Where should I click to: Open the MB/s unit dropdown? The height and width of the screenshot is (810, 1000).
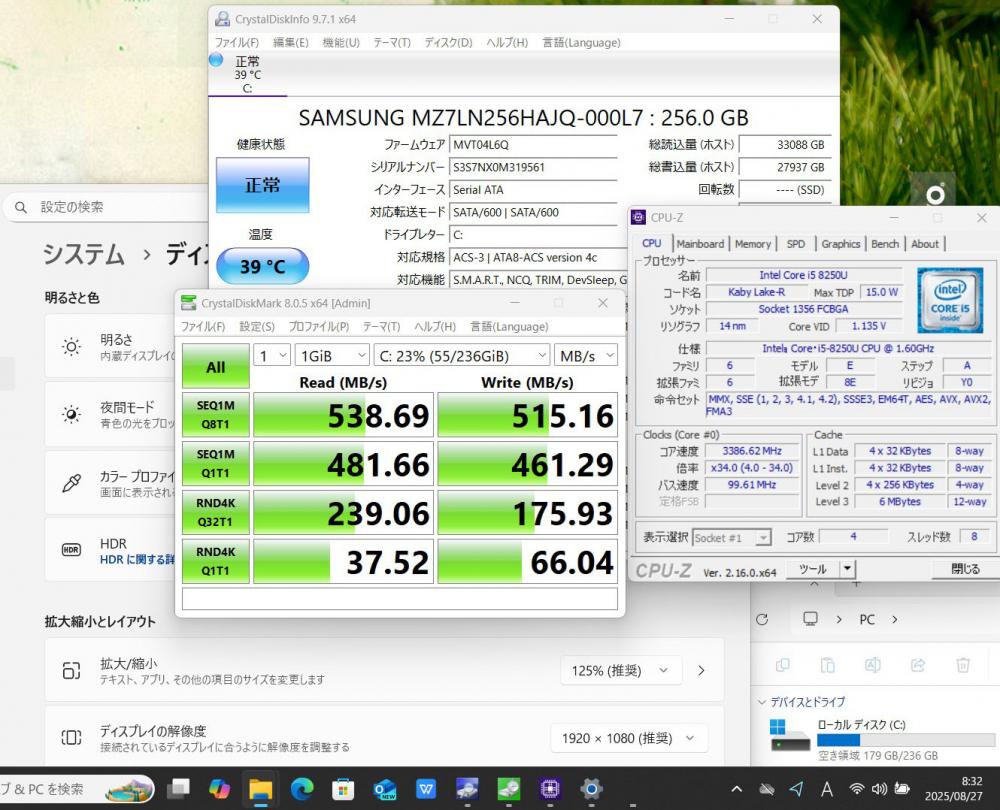click(x=586, y=355)
